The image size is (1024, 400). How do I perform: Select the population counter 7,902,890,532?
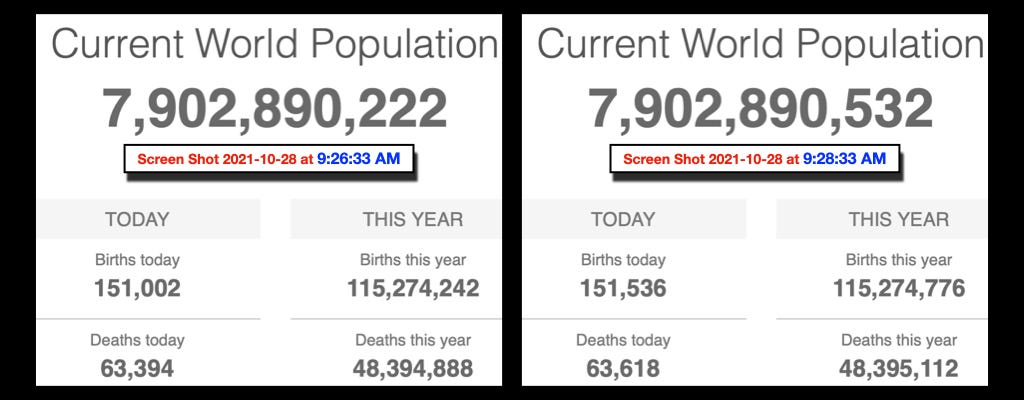761,108
